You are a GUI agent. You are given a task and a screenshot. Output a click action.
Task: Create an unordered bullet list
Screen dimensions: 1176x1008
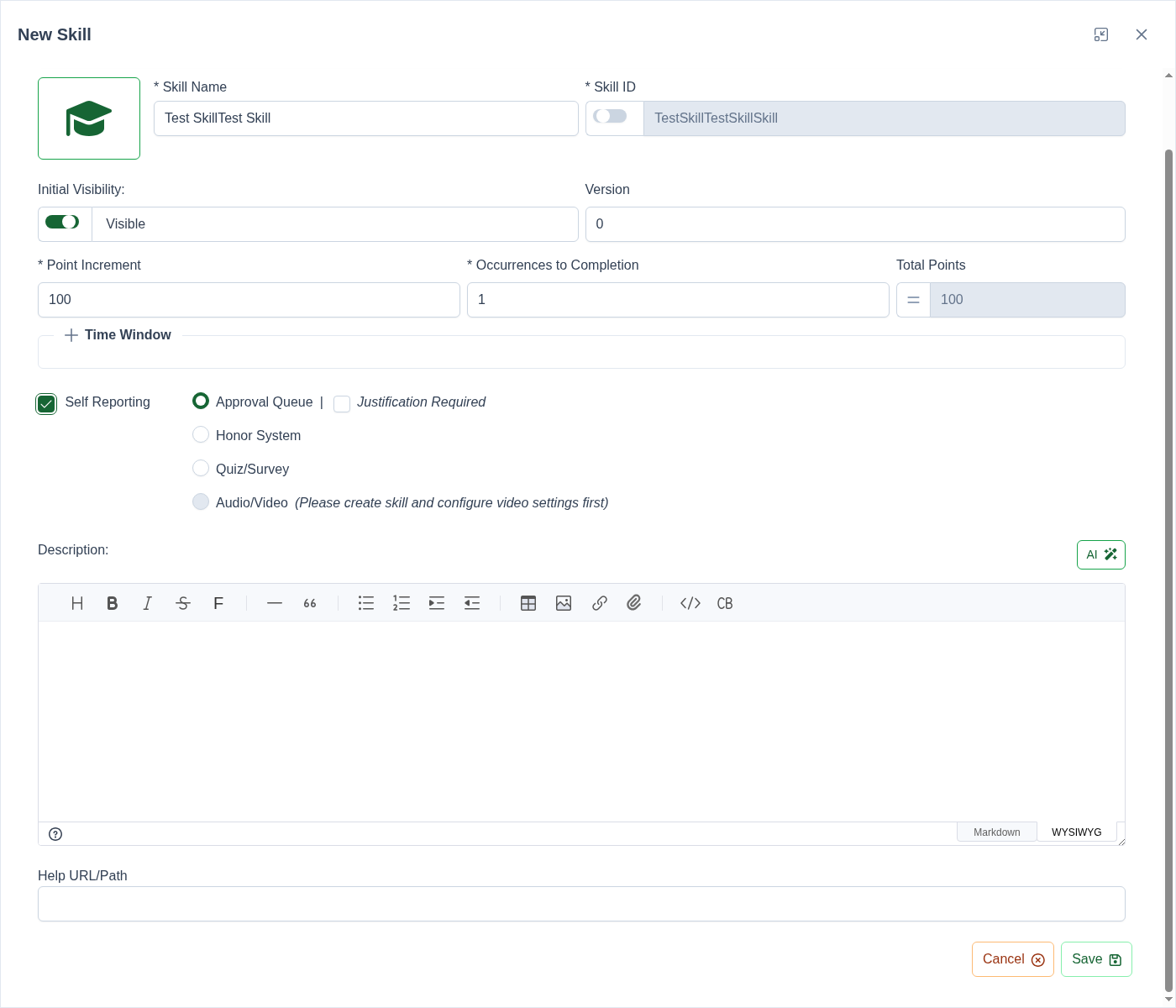pyautogui.click(x=366, y=603)
